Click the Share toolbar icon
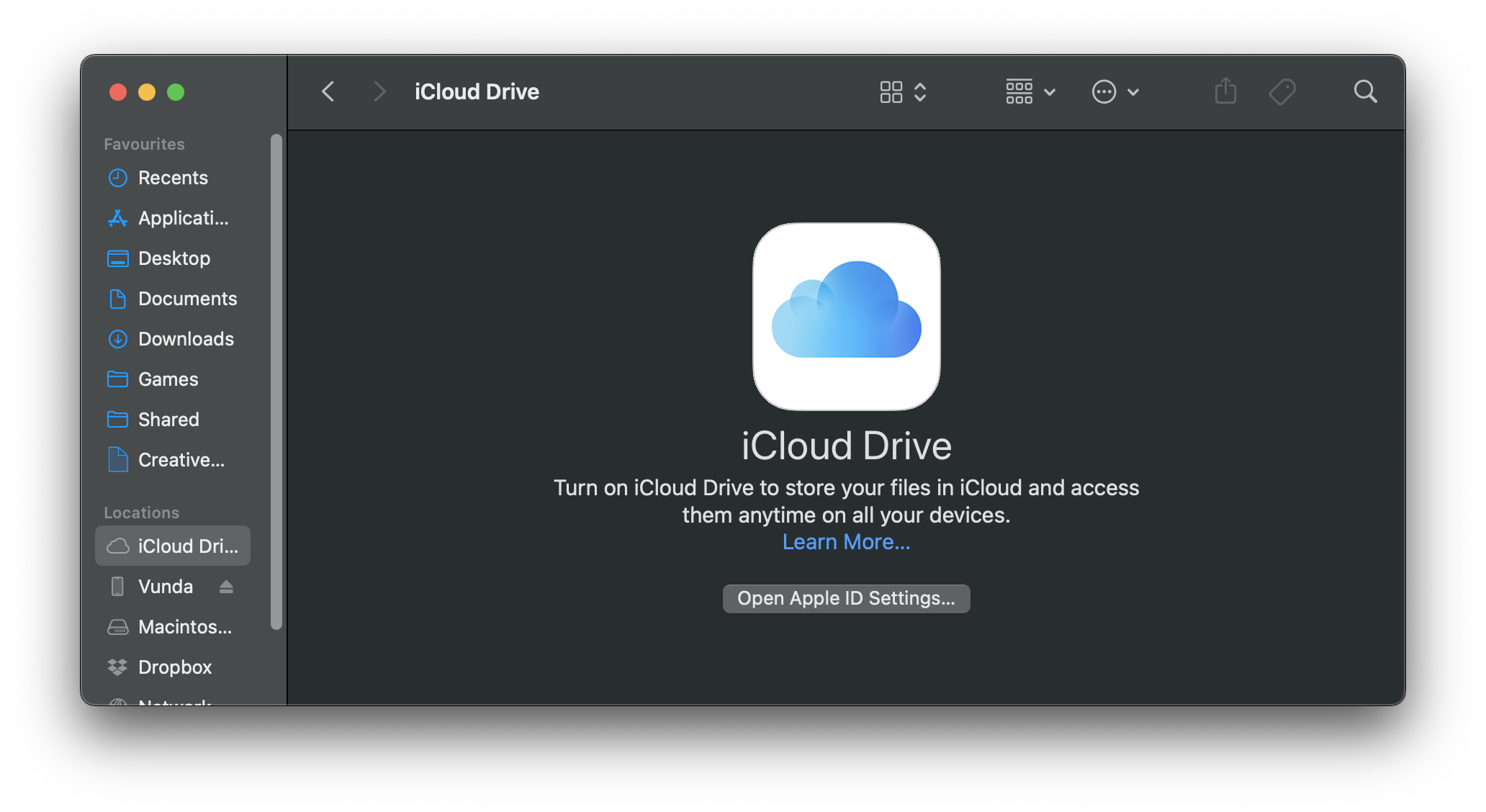The width and height of the screenshot is (1486, 812). (x=1225, y=91)
